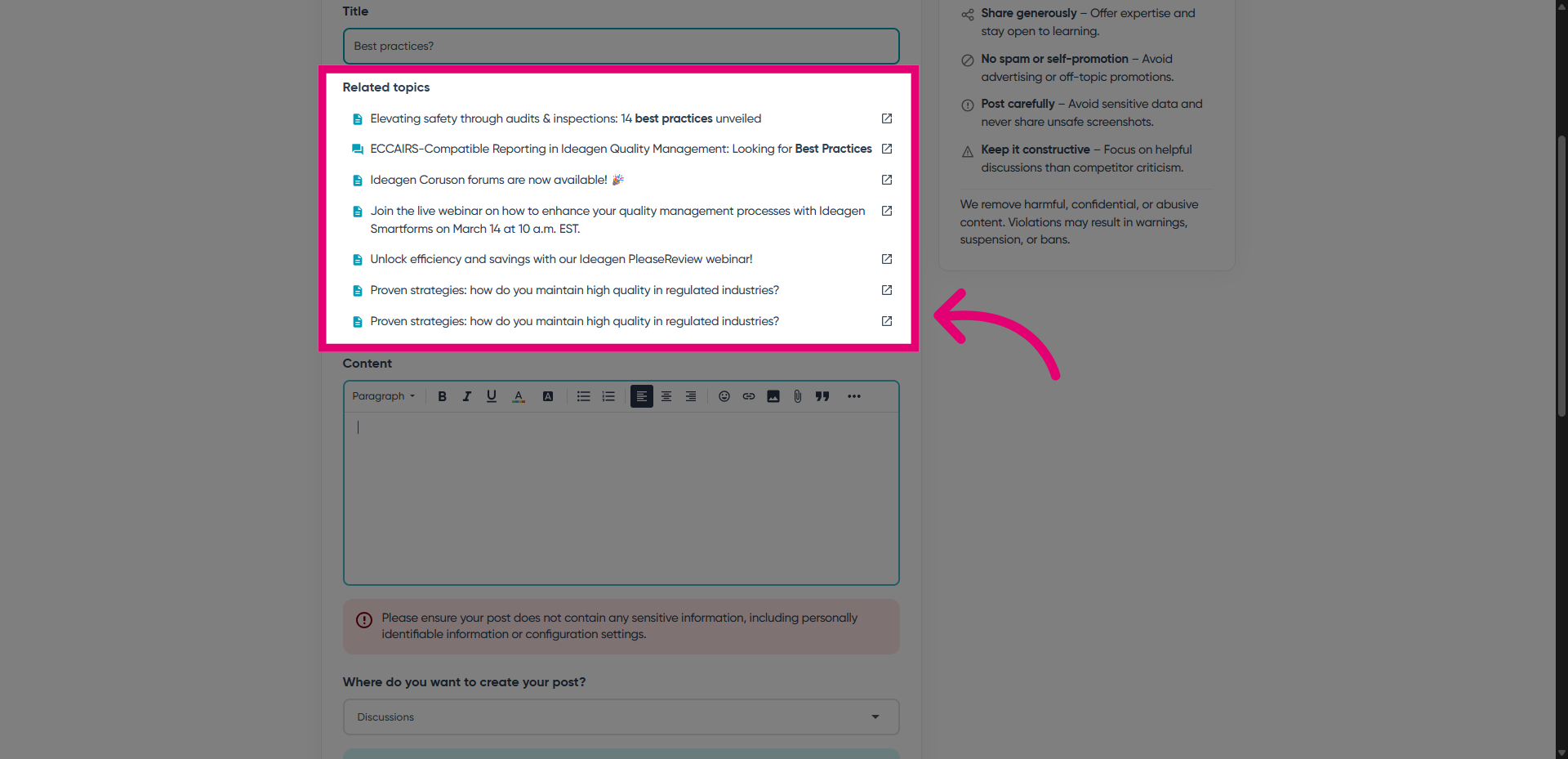
Task: Align text to the right
Action: pos(691,396)
